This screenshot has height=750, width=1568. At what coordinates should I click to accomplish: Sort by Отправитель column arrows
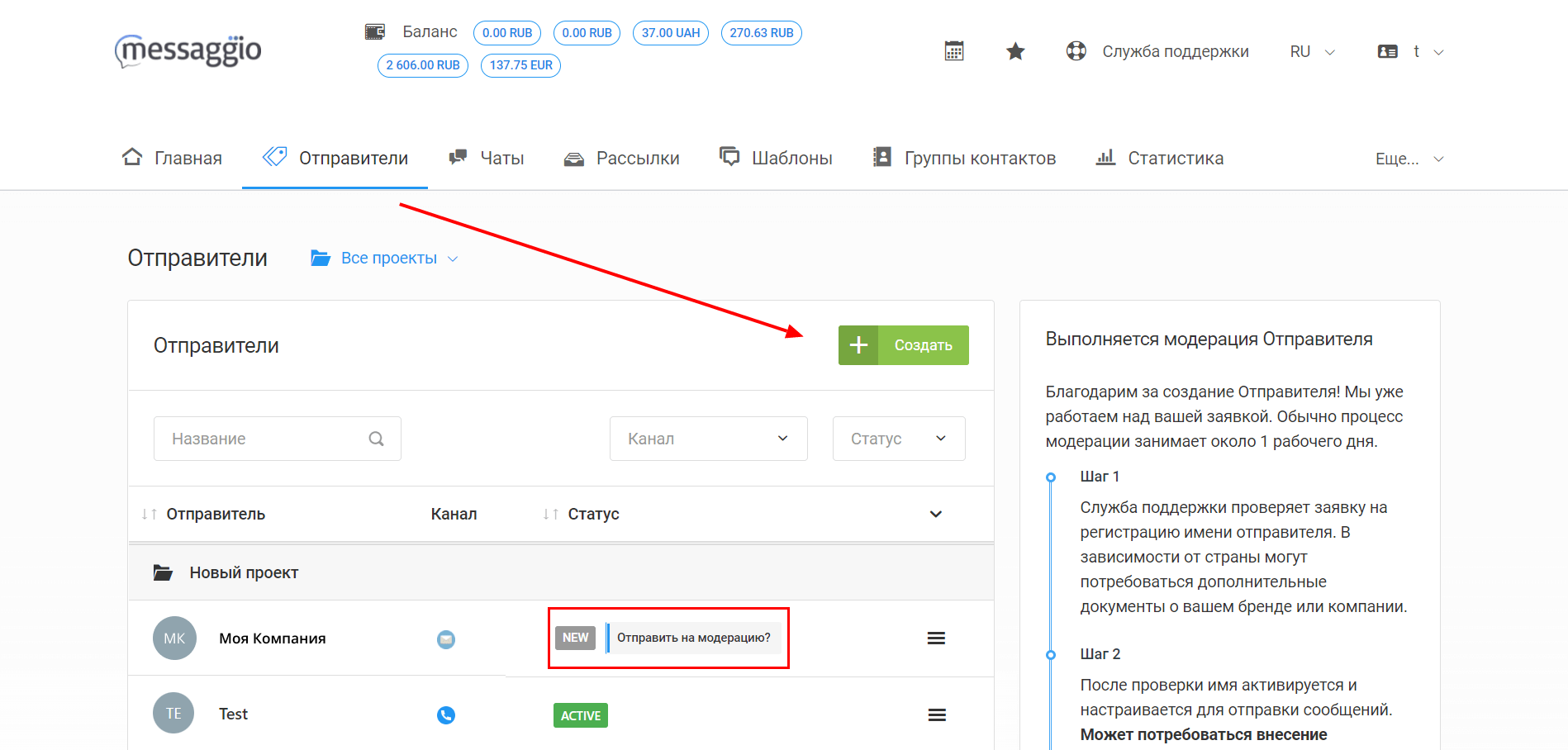click(149, 514)
